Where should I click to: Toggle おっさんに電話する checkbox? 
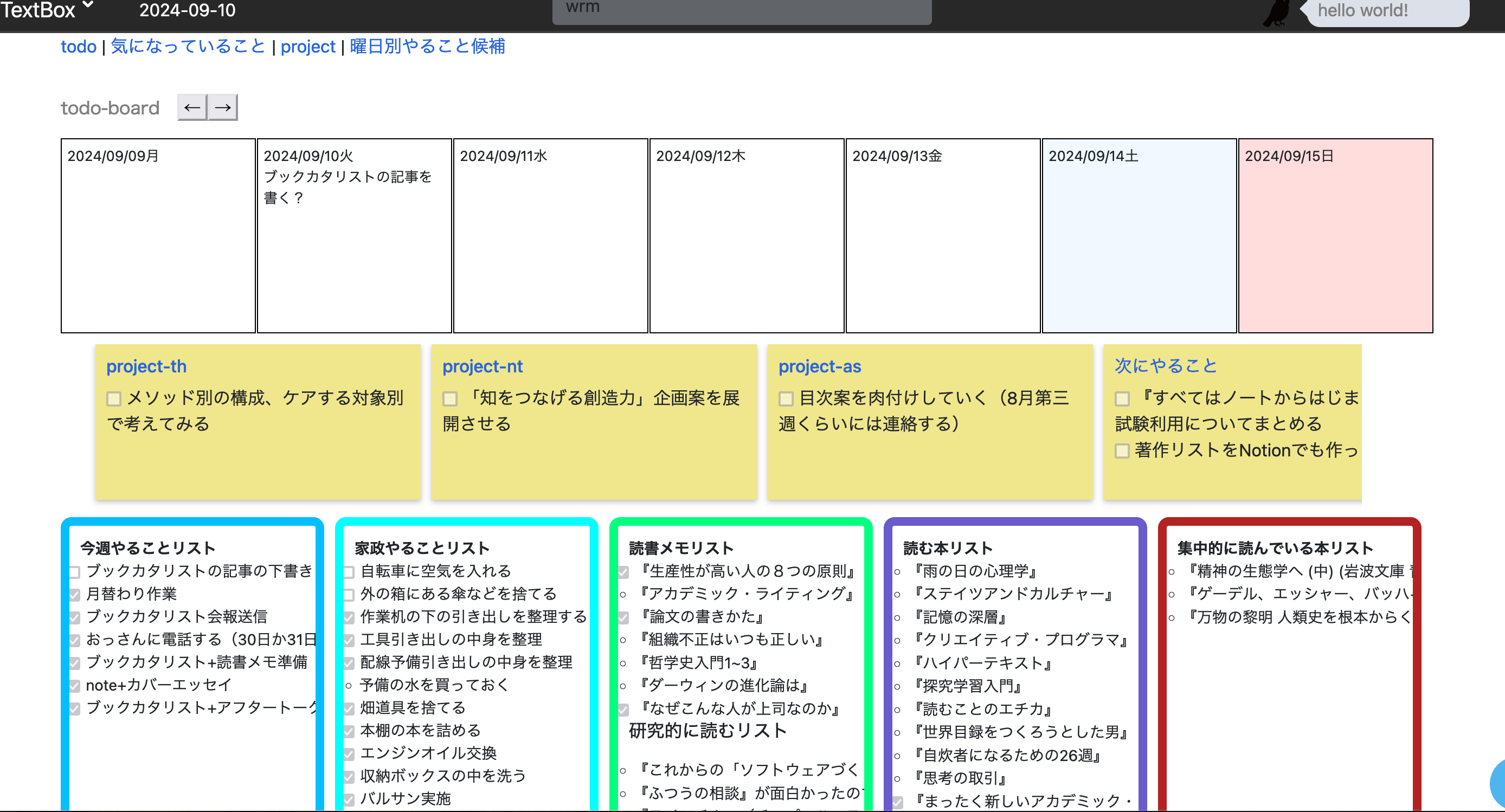pyautogui.click(x=75, y=640)
